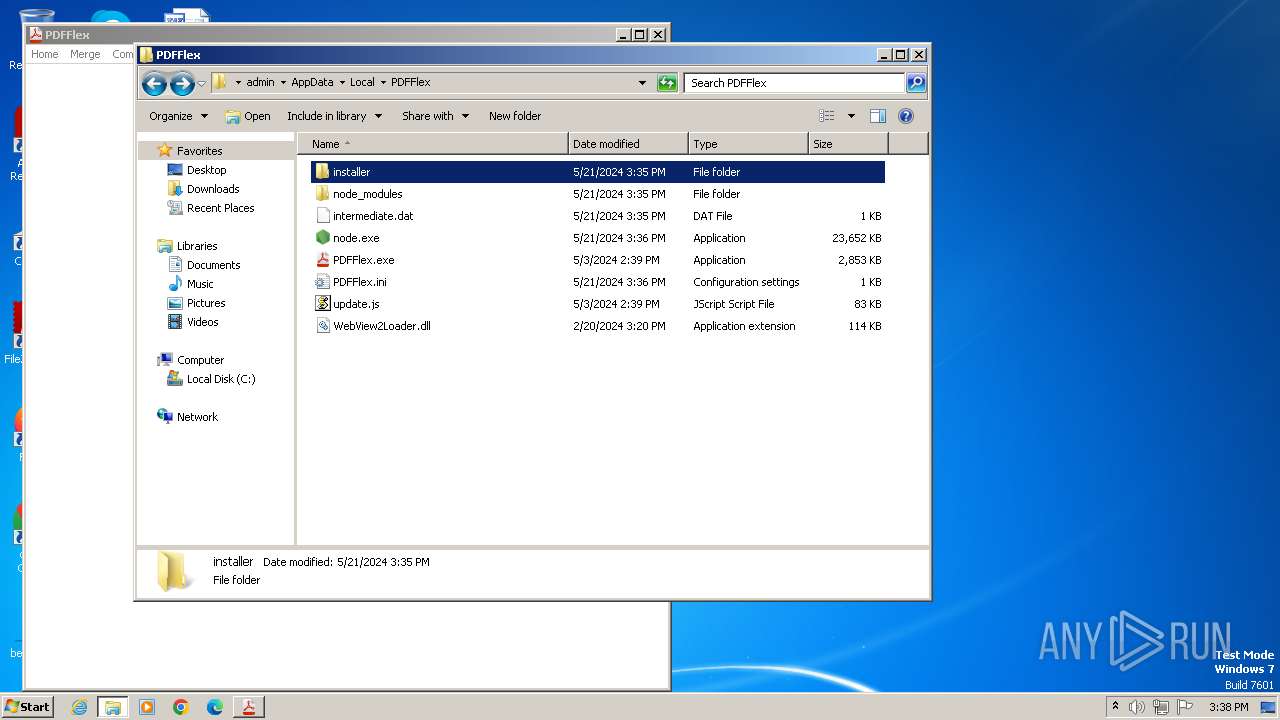Click the Explorer help icon
Screen dimensions: 1280x720
(906, 116)
